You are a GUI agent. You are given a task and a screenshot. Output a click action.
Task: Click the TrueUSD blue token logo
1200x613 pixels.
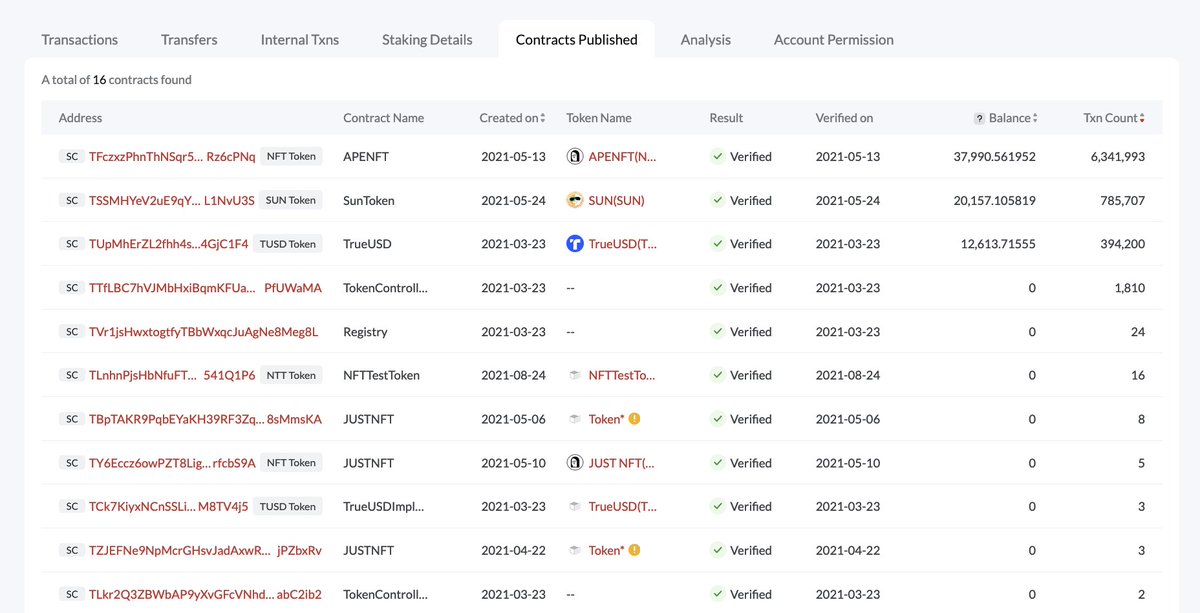pyautogui.click(x=575, y=244)
